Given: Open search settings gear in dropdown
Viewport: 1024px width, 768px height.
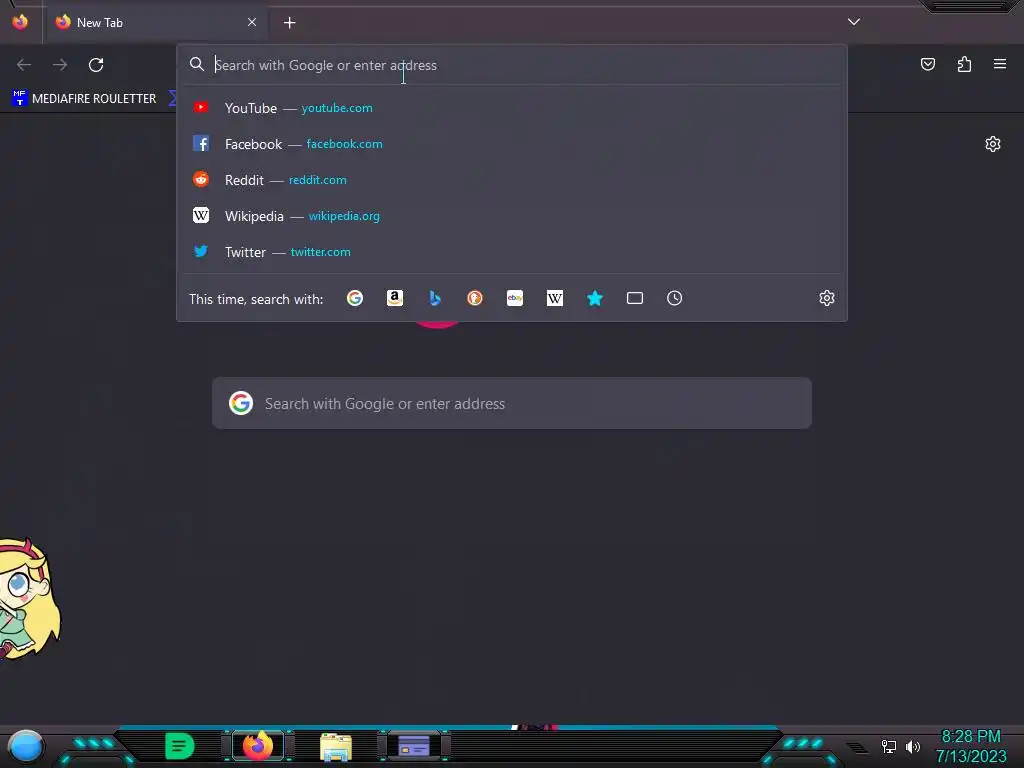Looking at the screenshot, I should (x=827, y=298).
